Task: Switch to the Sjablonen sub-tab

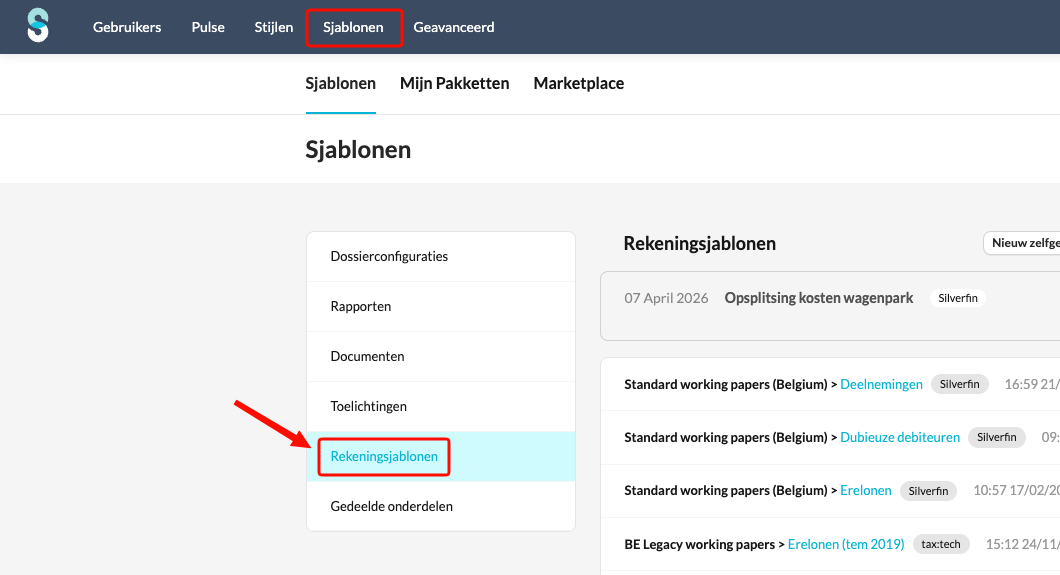Action: 340,83
